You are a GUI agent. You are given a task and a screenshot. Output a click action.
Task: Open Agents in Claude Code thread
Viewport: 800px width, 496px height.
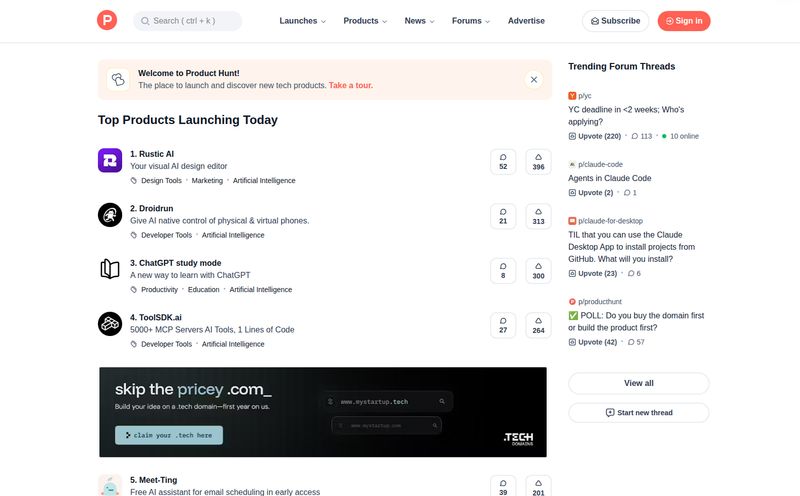[610, 179]
